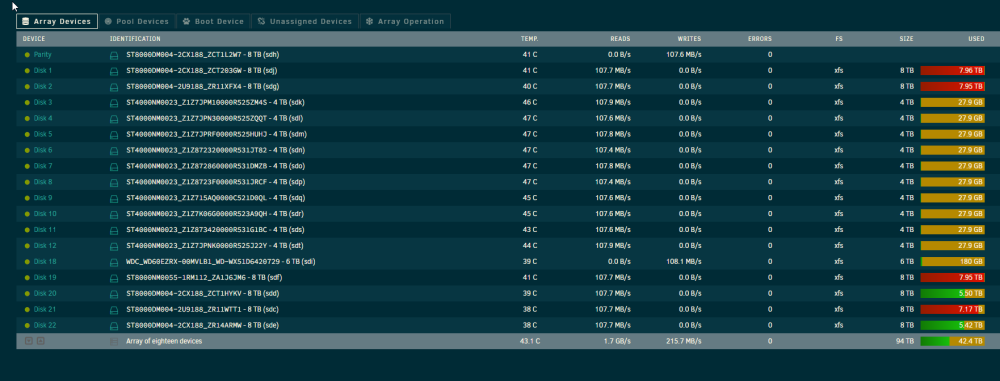The width and height of the screenshot is (1000, 381).
Task: Click the IDENTIFICATION column header
Action: point(135,39)
